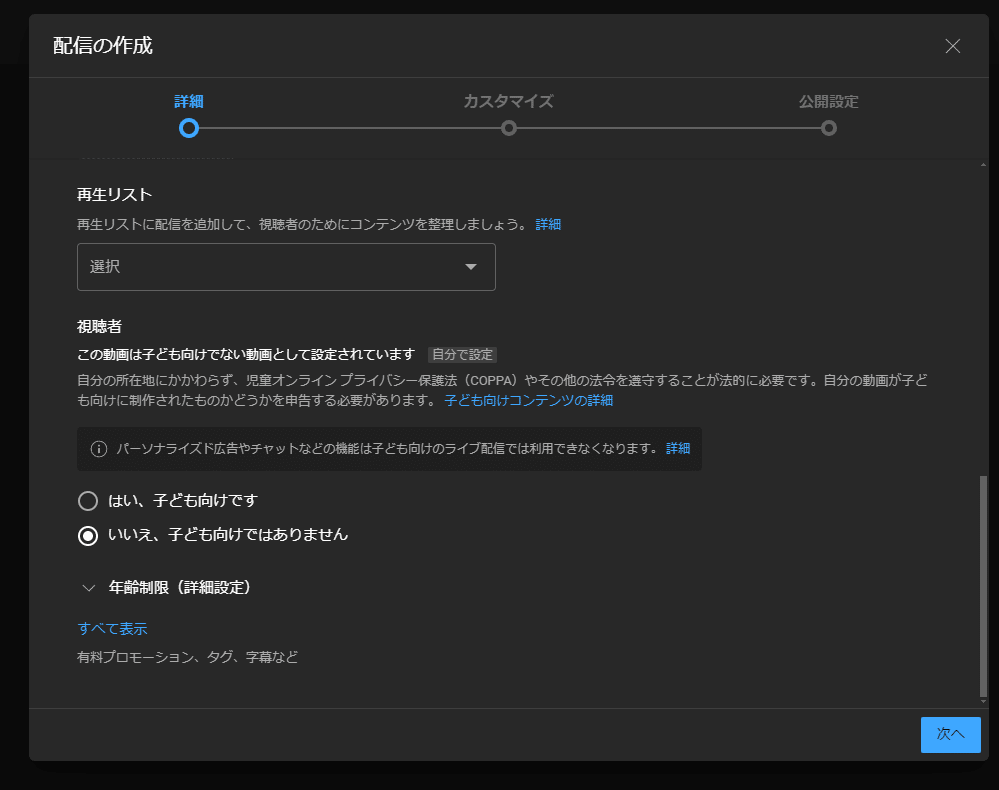Select はい、子ども向けです radio button

[x=88, y=501]
